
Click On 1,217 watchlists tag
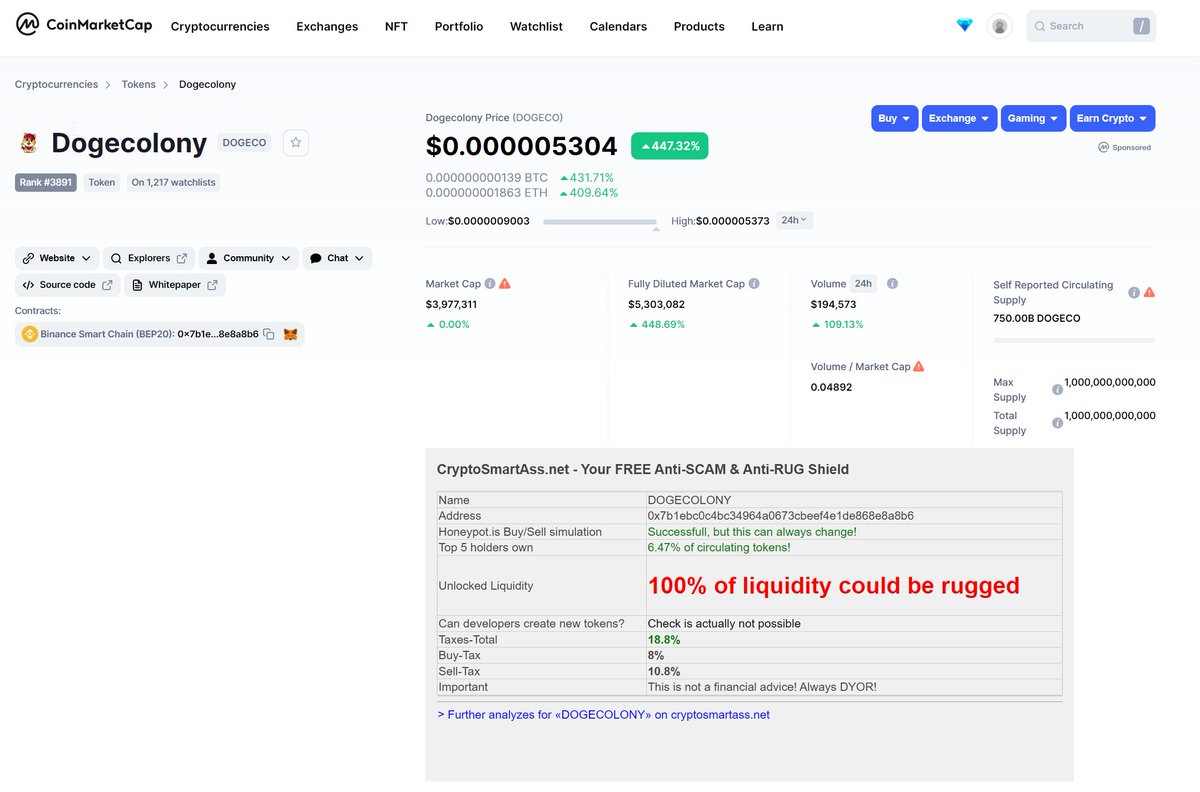coord(173,182)
